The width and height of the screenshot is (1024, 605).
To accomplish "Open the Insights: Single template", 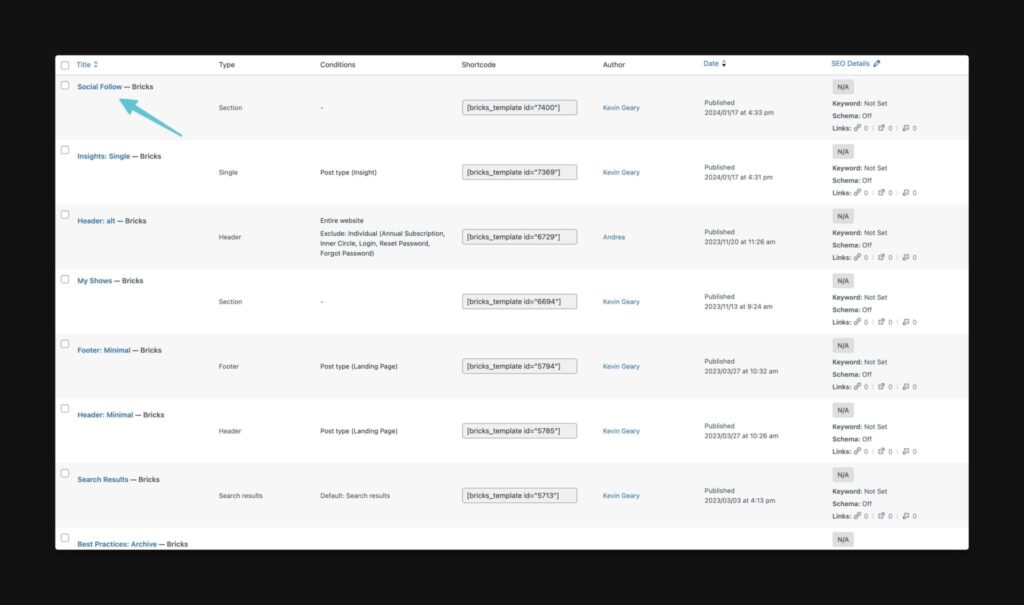I will tap(104, 156).
